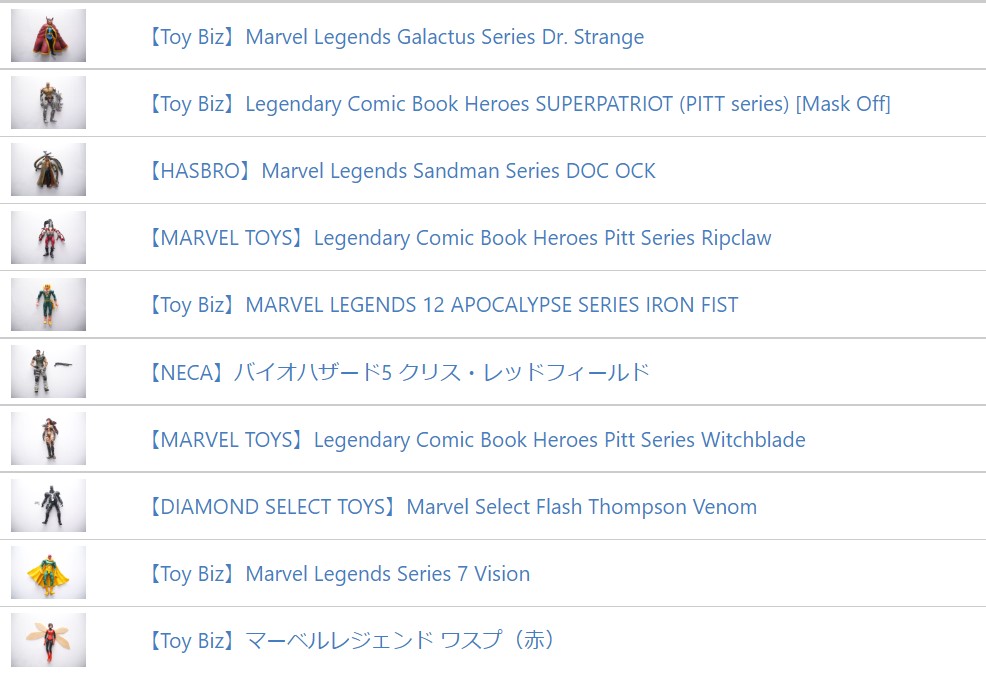Click the マーベルレジェンド ワスプ（赤） link

click(352, 641)
